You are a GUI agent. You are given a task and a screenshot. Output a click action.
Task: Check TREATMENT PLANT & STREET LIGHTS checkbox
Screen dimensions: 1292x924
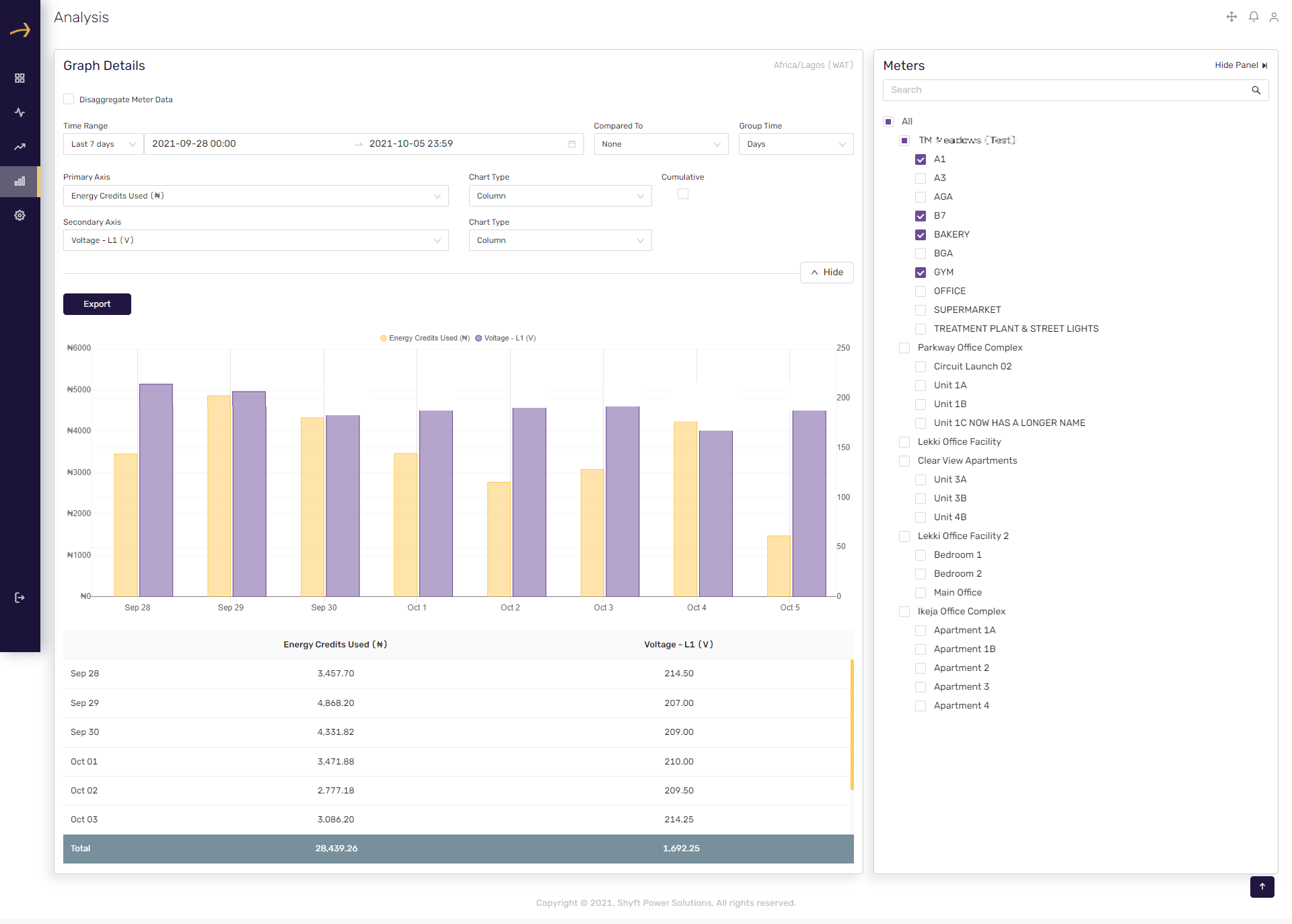(x=921, y=329)
